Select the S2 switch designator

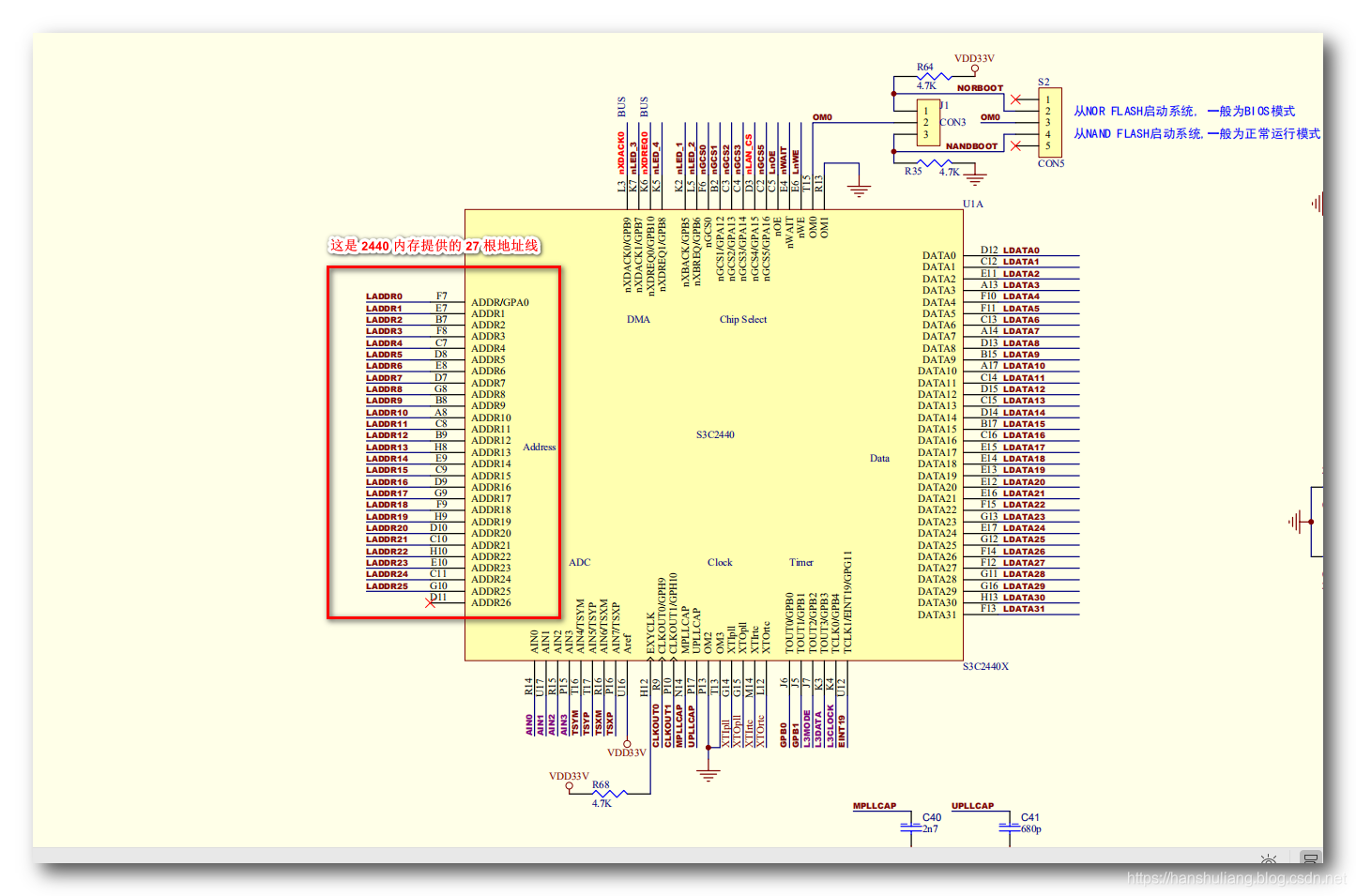[1044, 82]
